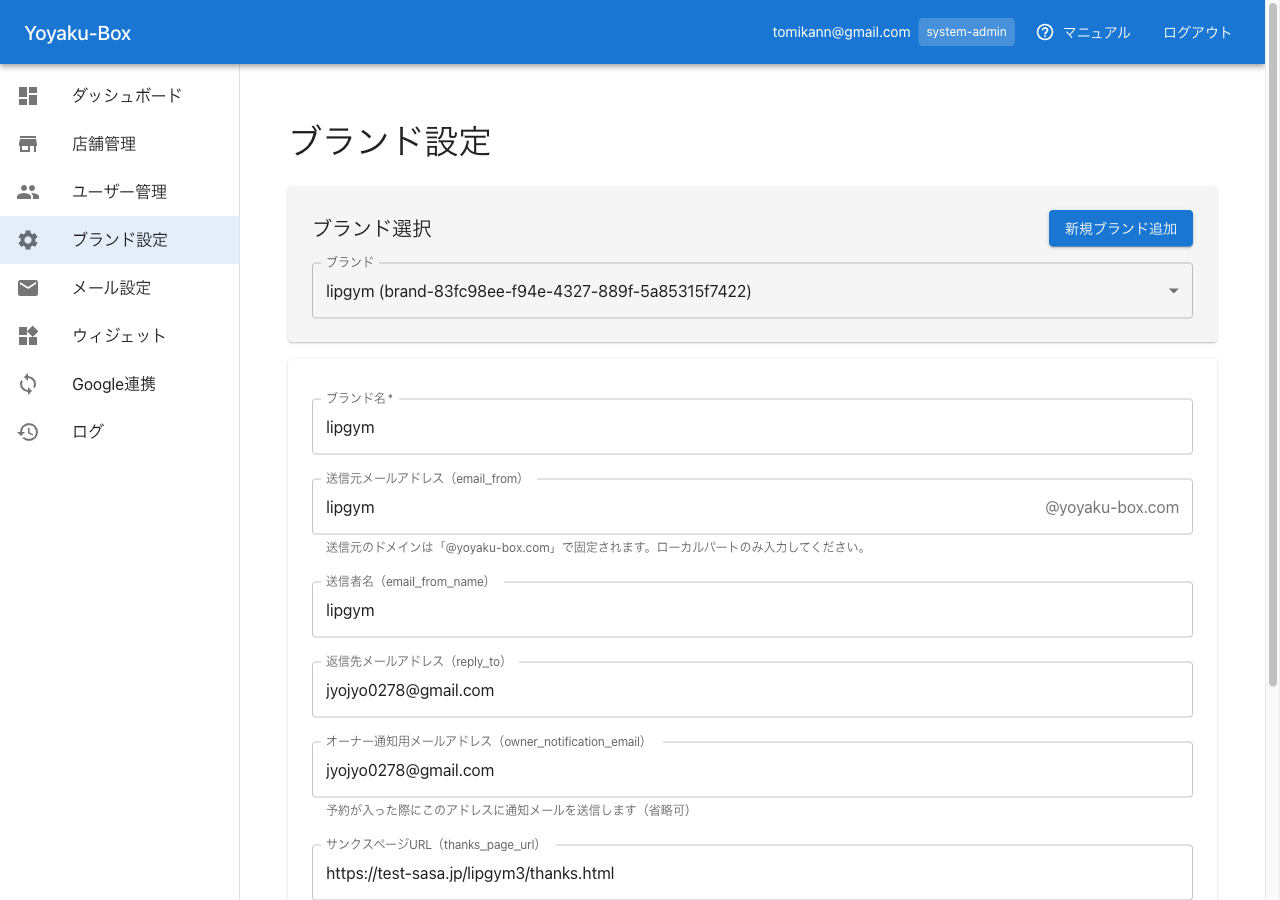This screenshot has width=1280, height=900.
Task: Open the メール設定 menu item
Action: click(111, 288)
